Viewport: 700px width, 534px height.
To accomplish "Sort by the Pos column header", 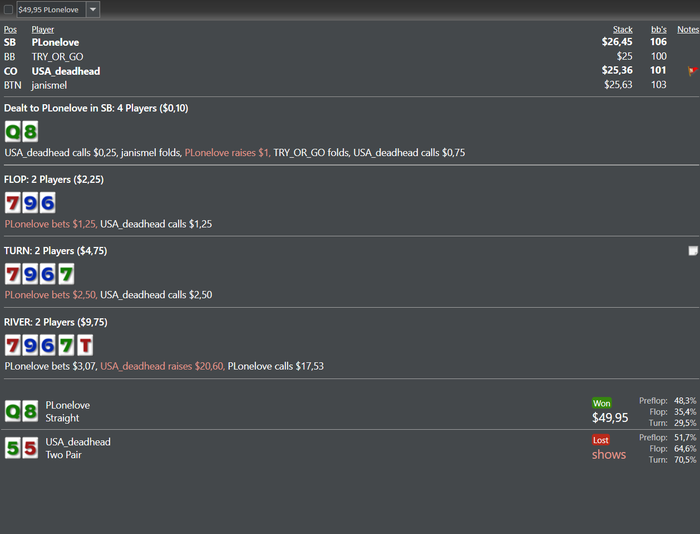I will click(10, 29).
